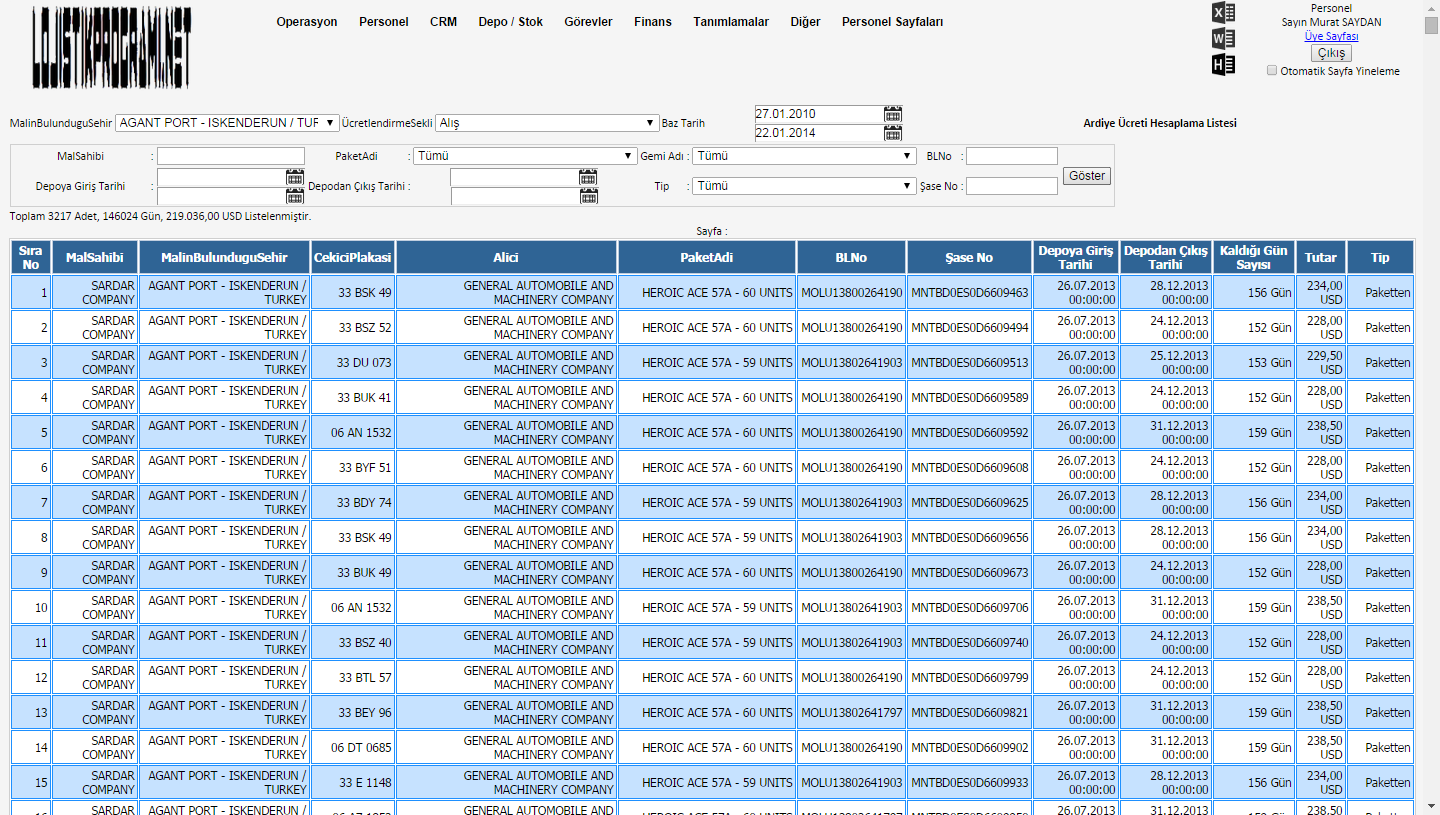Click the PaketAdi column header
Screen dimensions: 1440x815
707,257
